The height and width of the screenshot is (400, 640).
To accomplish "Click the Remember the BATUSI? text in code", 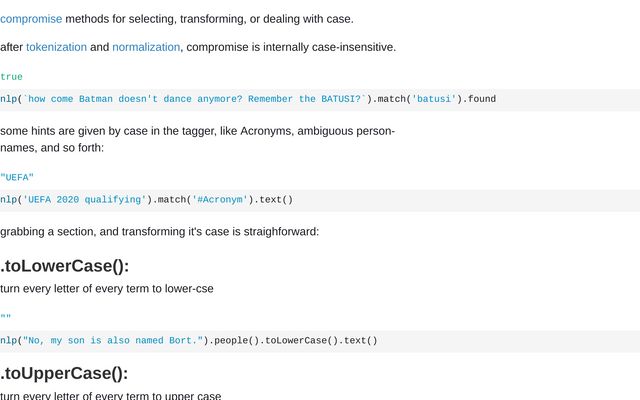I will pyautogui.click(x=304, y=99).
